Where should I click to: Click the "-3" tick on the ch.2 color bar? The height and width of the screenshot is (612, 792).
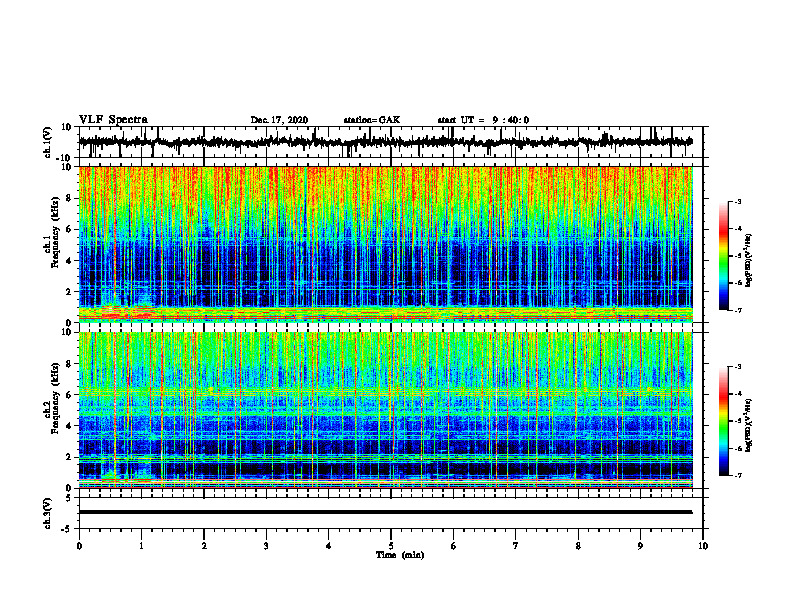(x=738, y=367)
